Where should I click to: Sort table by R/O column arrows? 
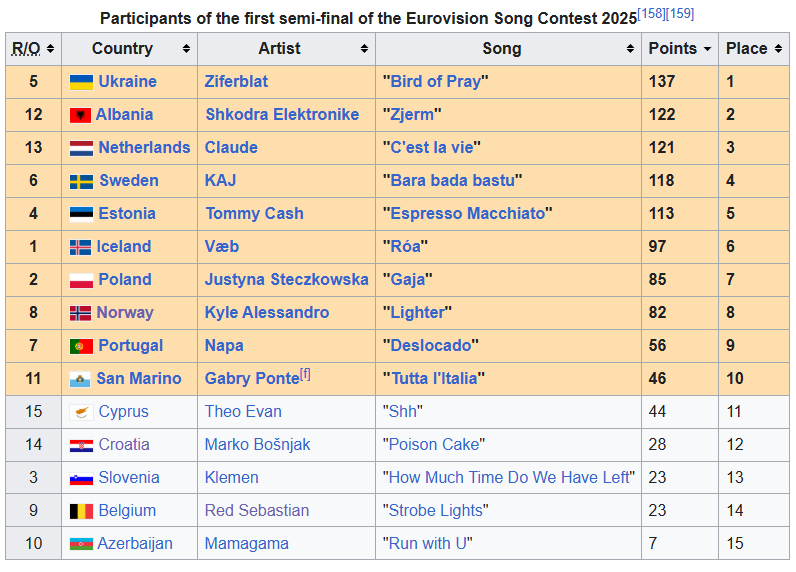[50, 49]
